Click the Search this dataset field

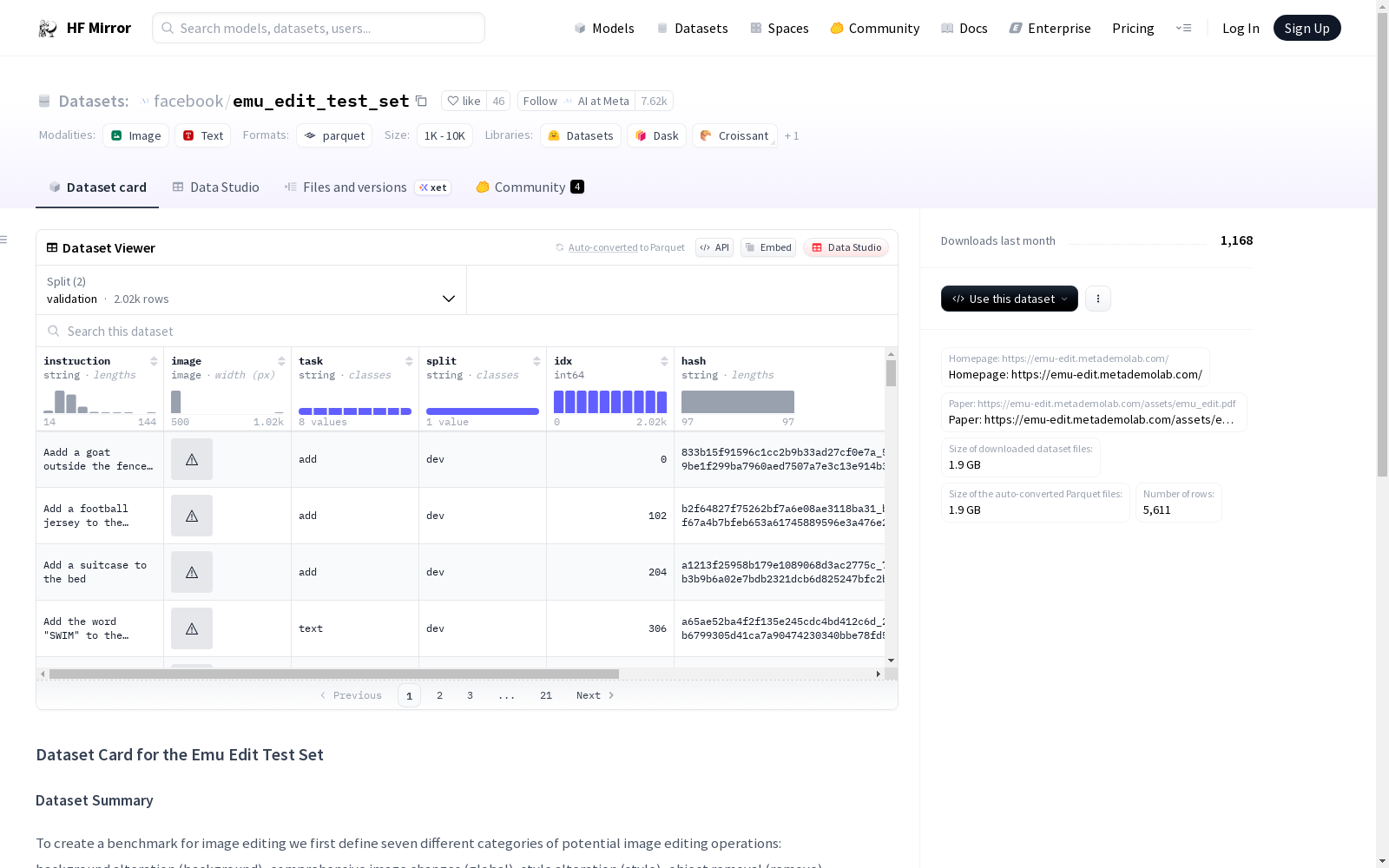coord(467,331)
